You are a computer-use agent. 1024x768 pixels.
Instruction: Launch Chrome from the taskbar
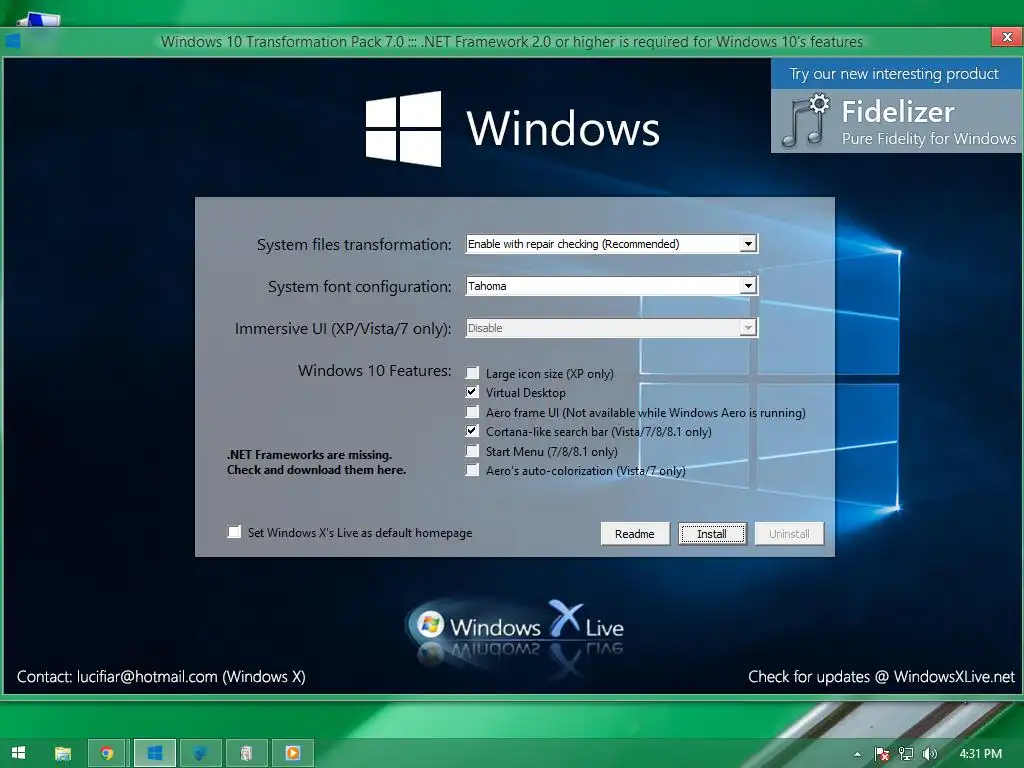107,754
